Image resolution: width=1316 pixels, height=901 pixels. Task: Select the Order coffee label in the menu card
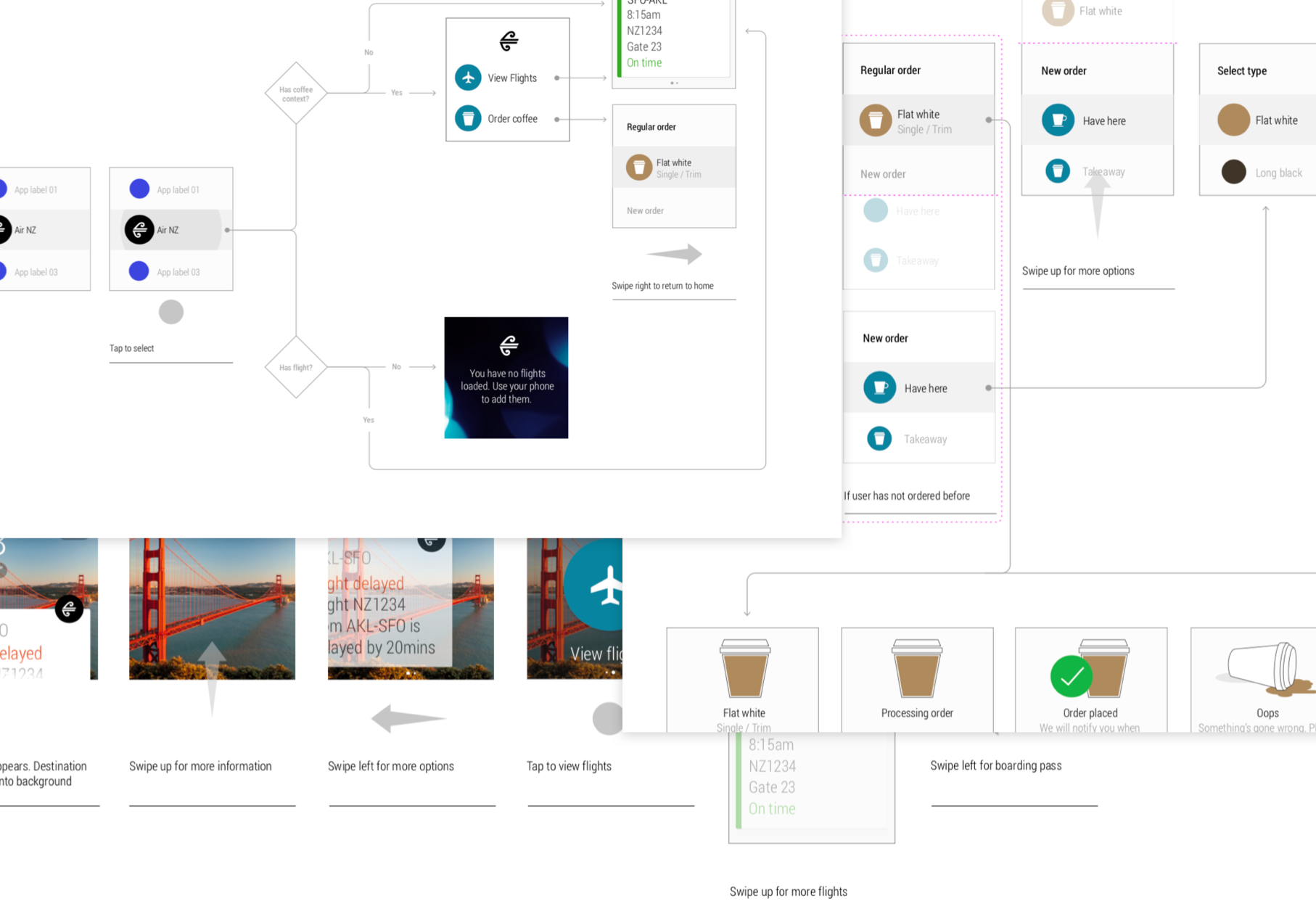pos(512,119)
